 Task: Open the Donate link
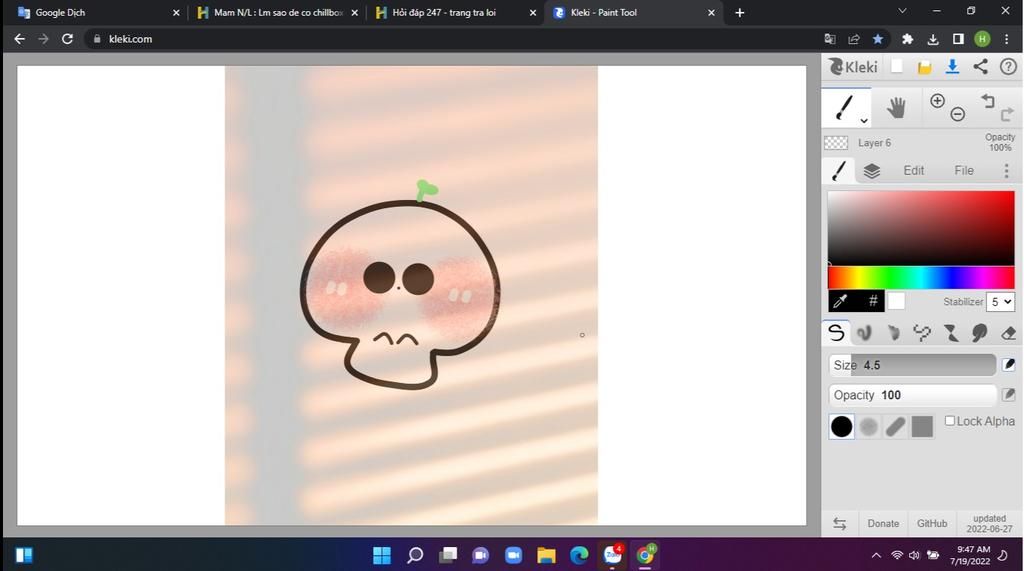883,523
